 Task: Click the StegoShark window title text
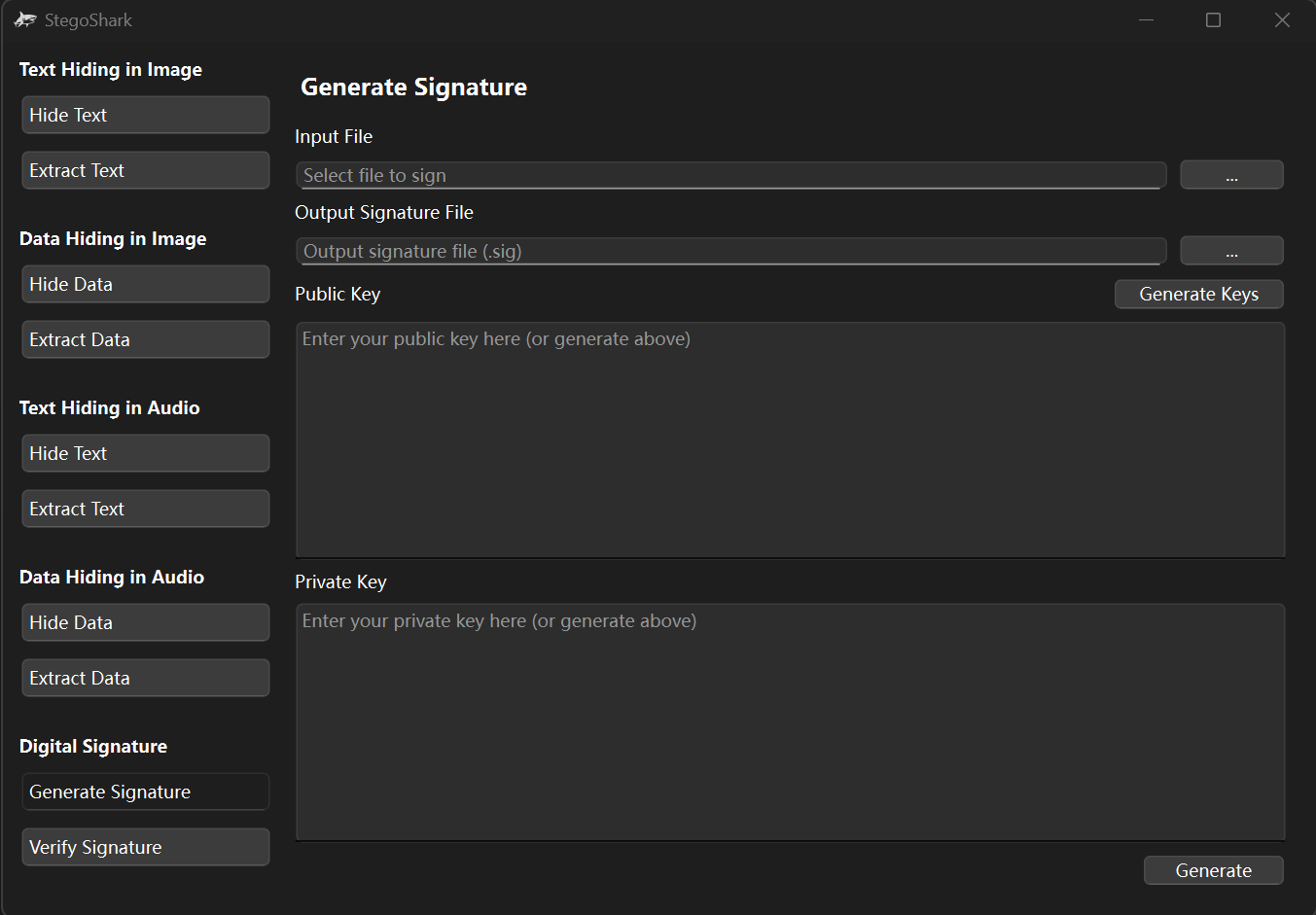[89, 19]
